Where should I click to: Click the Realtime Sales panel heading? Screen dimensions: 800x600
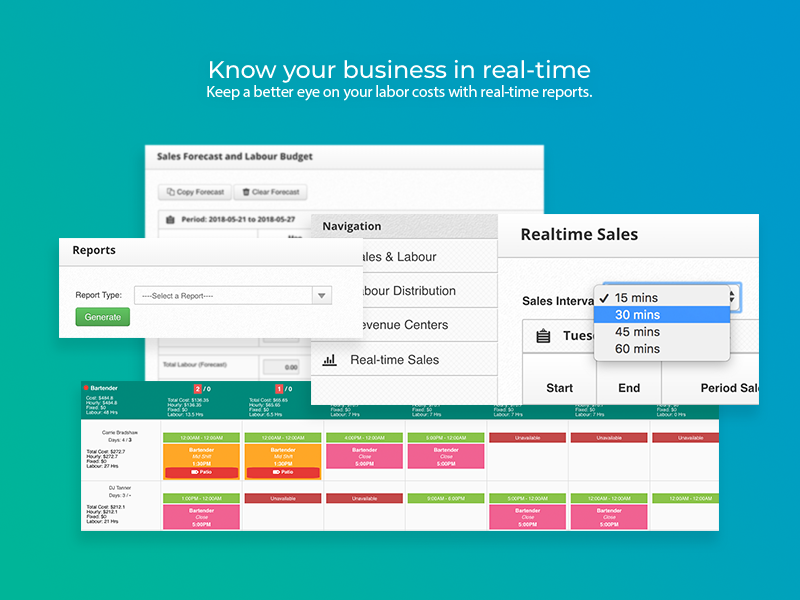[x=579, y=234]
